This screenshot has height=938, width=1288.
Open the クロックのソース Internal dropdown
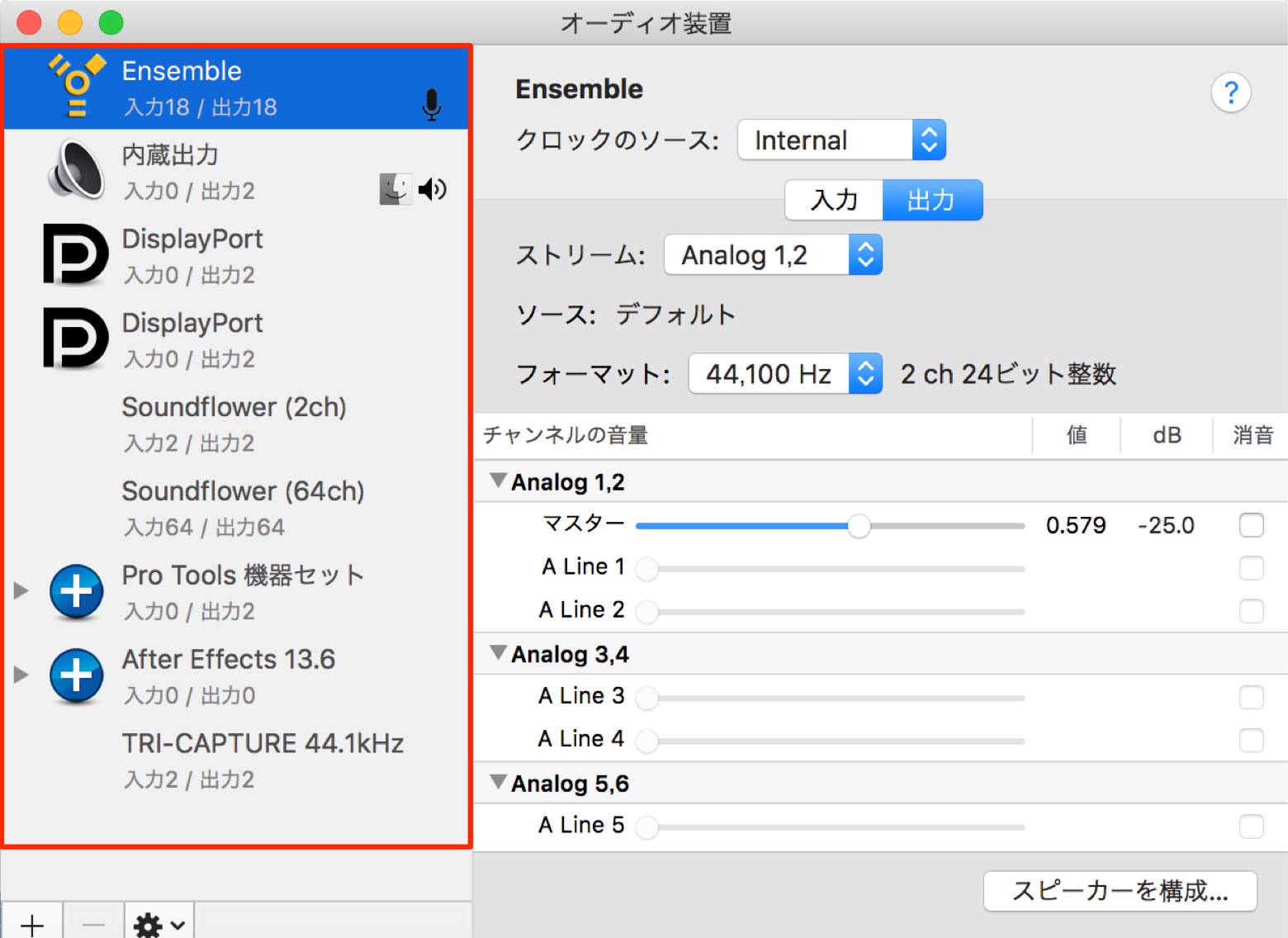click(841, 140)
